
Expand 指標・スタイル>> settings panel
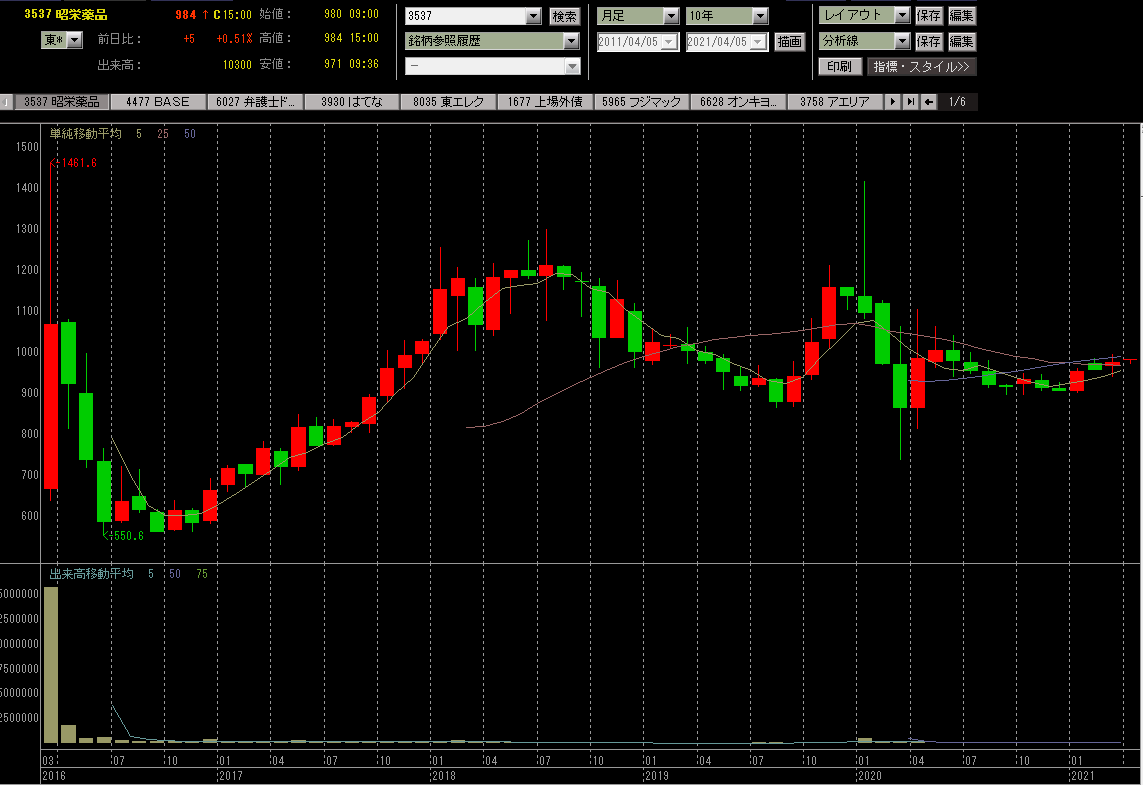tap(921, 67)
